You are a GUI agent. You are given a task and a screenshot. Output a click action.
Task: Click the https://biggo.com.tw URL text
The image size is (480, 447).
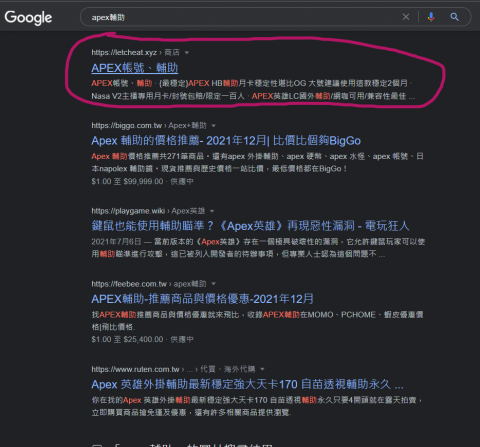coord(127,126)
